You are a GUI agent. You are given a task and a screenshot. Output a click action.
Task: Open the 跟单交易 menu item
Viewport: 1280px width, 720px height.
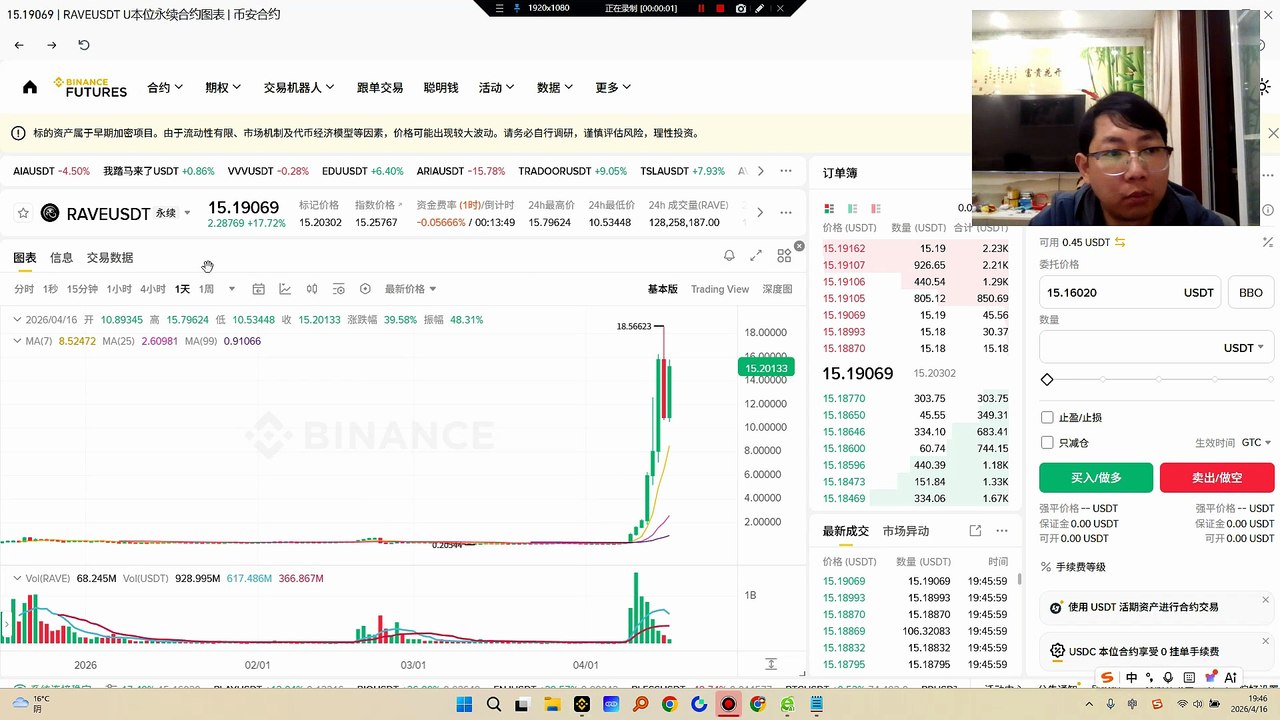coord(380,87)
